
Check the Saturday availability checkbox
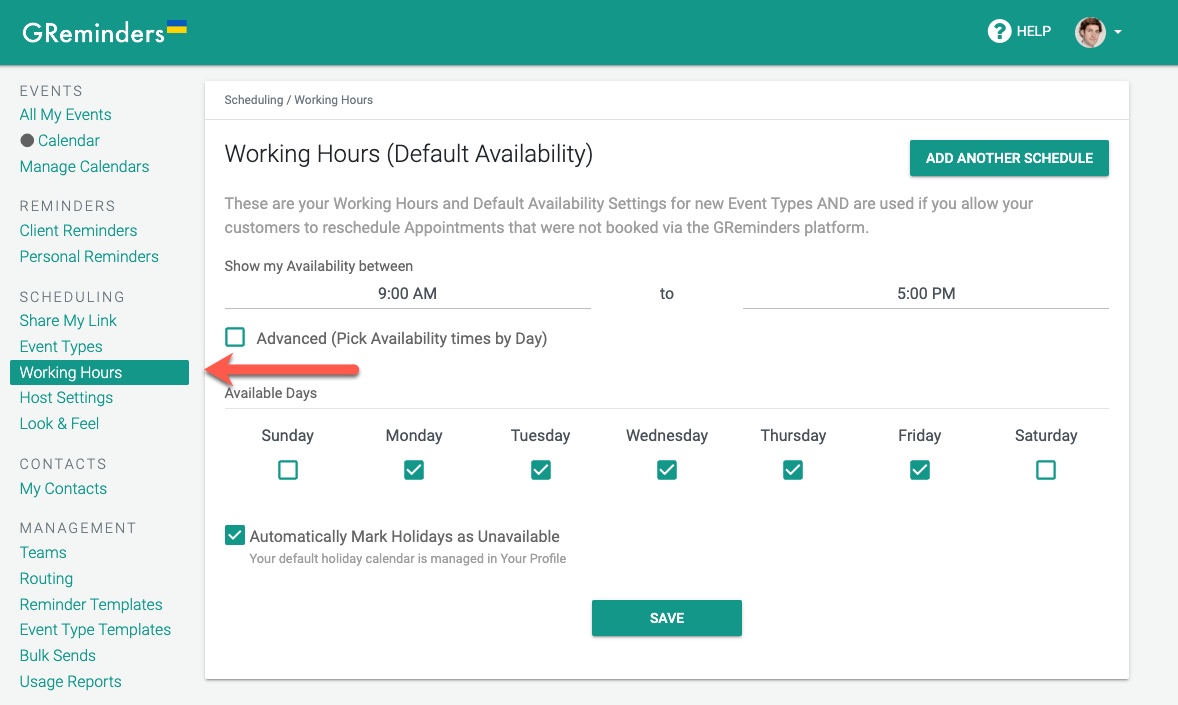point(1046,469)
